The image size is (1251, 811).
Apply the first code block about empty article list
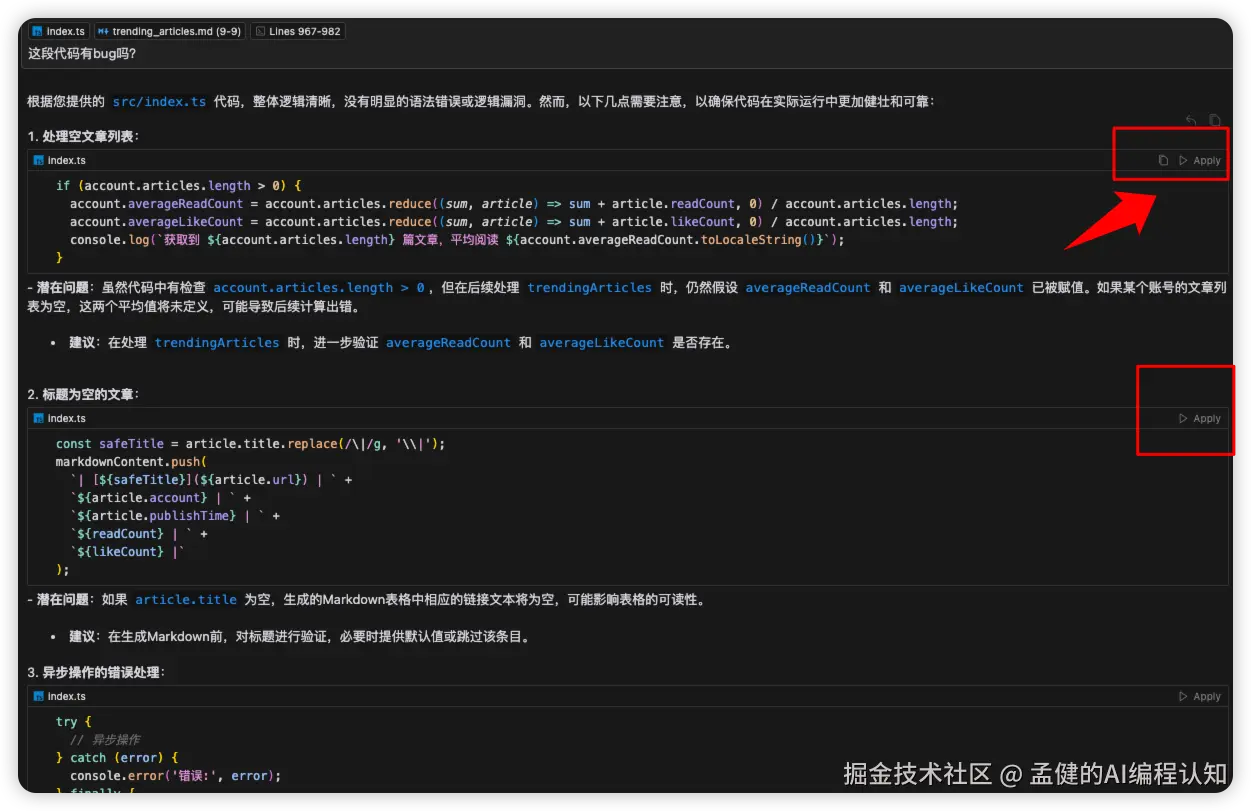click(x=1200, y=160)
